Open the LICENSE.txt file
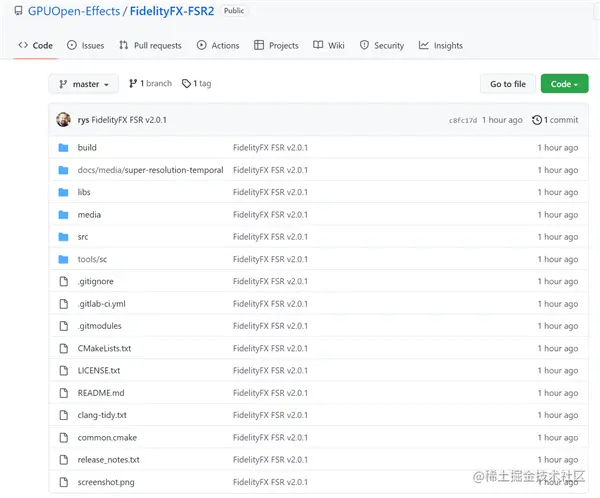The height and width of the screenshot is (498, 600). [x=99, y=371]
